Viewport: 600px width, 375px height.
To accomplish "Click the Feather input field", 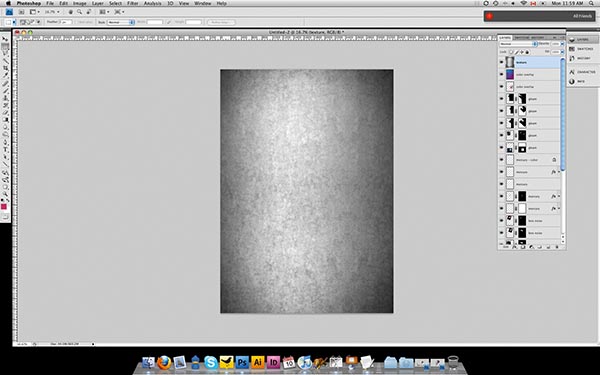I will pyautogui.click(x=66, y=22).
